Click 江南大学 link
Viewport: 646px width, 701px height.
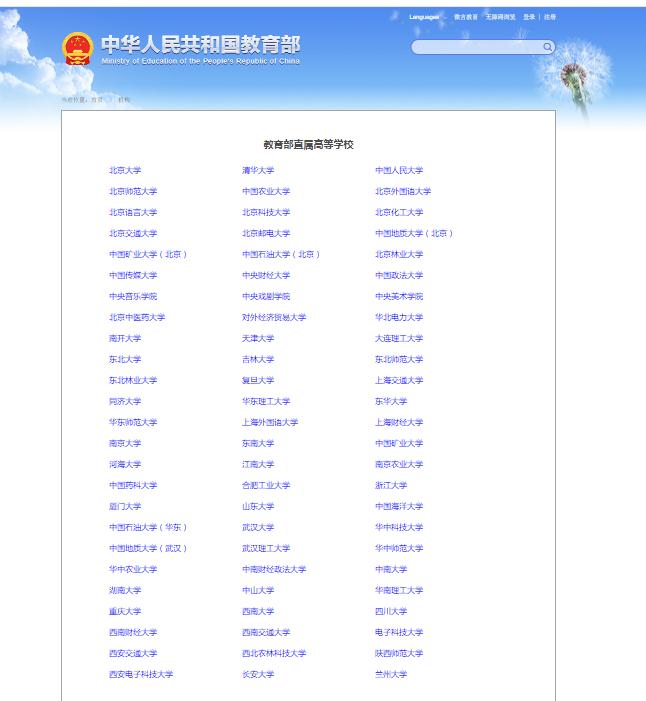258,465
